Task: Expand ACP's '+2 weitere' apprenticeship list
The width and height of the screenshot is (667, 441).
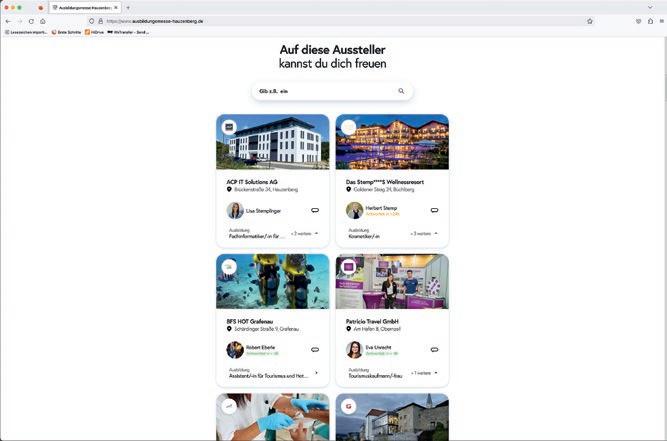Action: pos(305,233)
